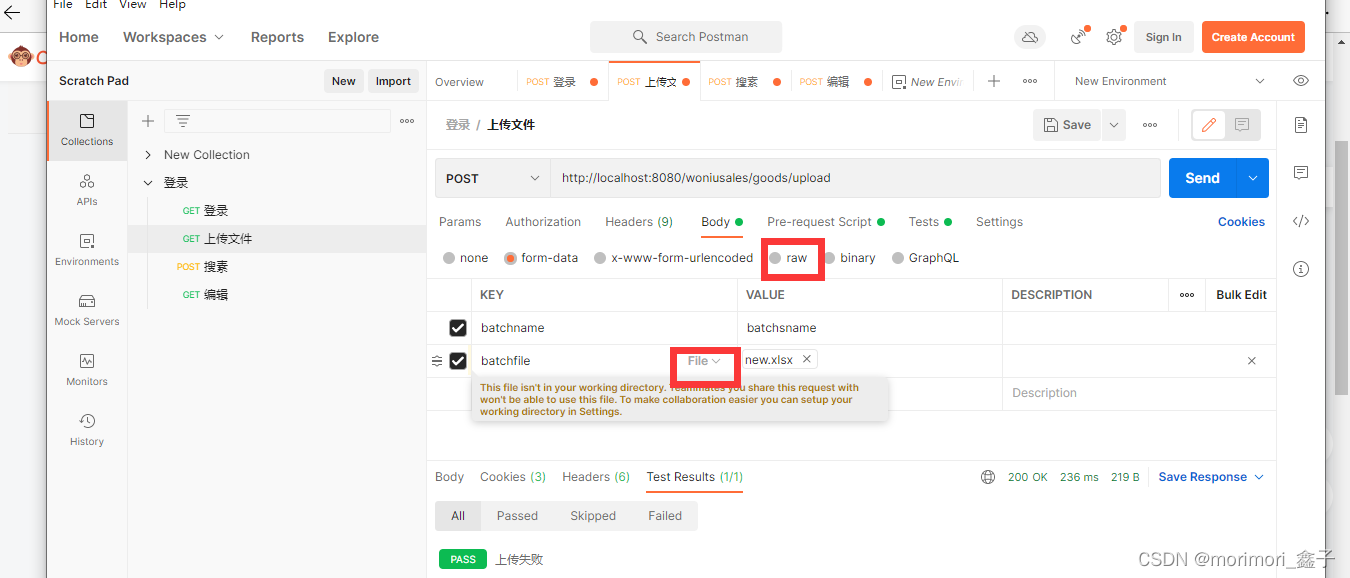The image size is (1350, 578).
Task: Open the Save Response dropdown
Action: 1211,477
